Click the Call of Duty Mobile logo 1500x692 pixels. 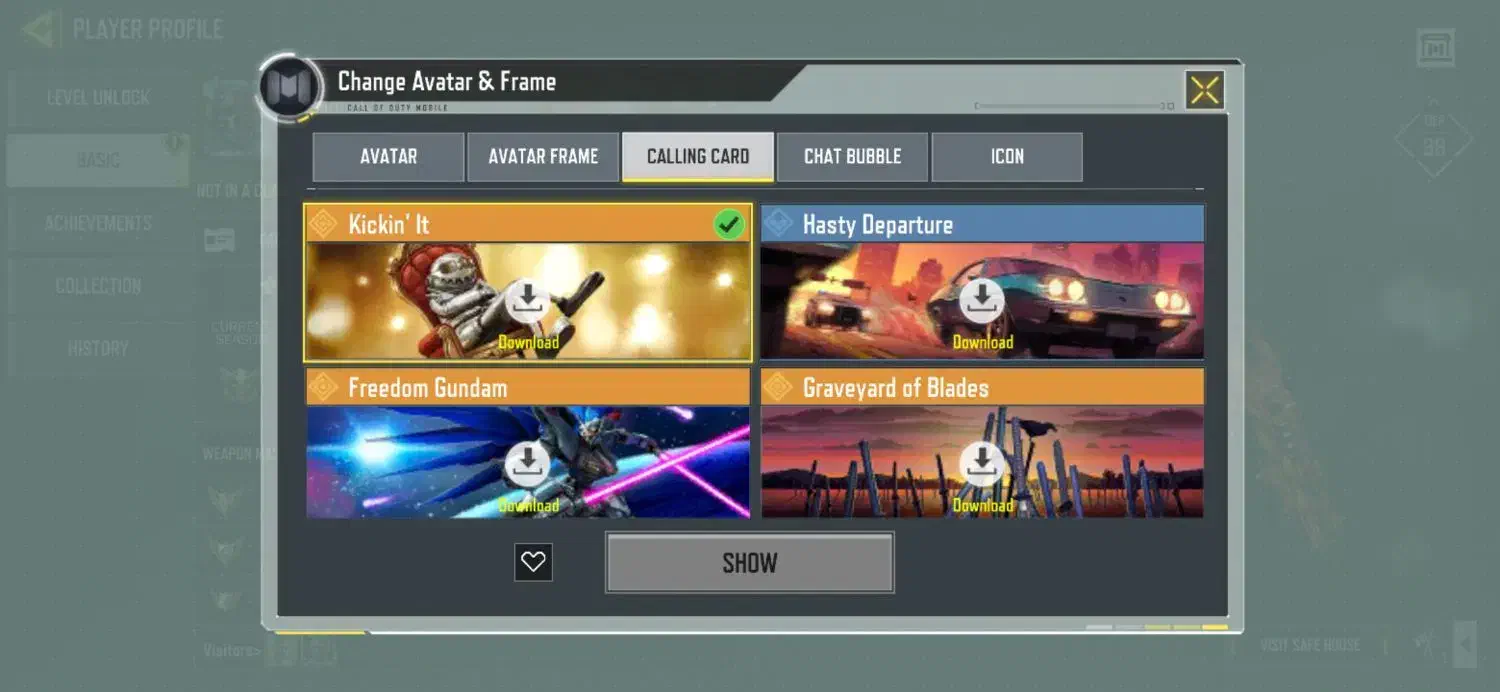pos(290,87)
